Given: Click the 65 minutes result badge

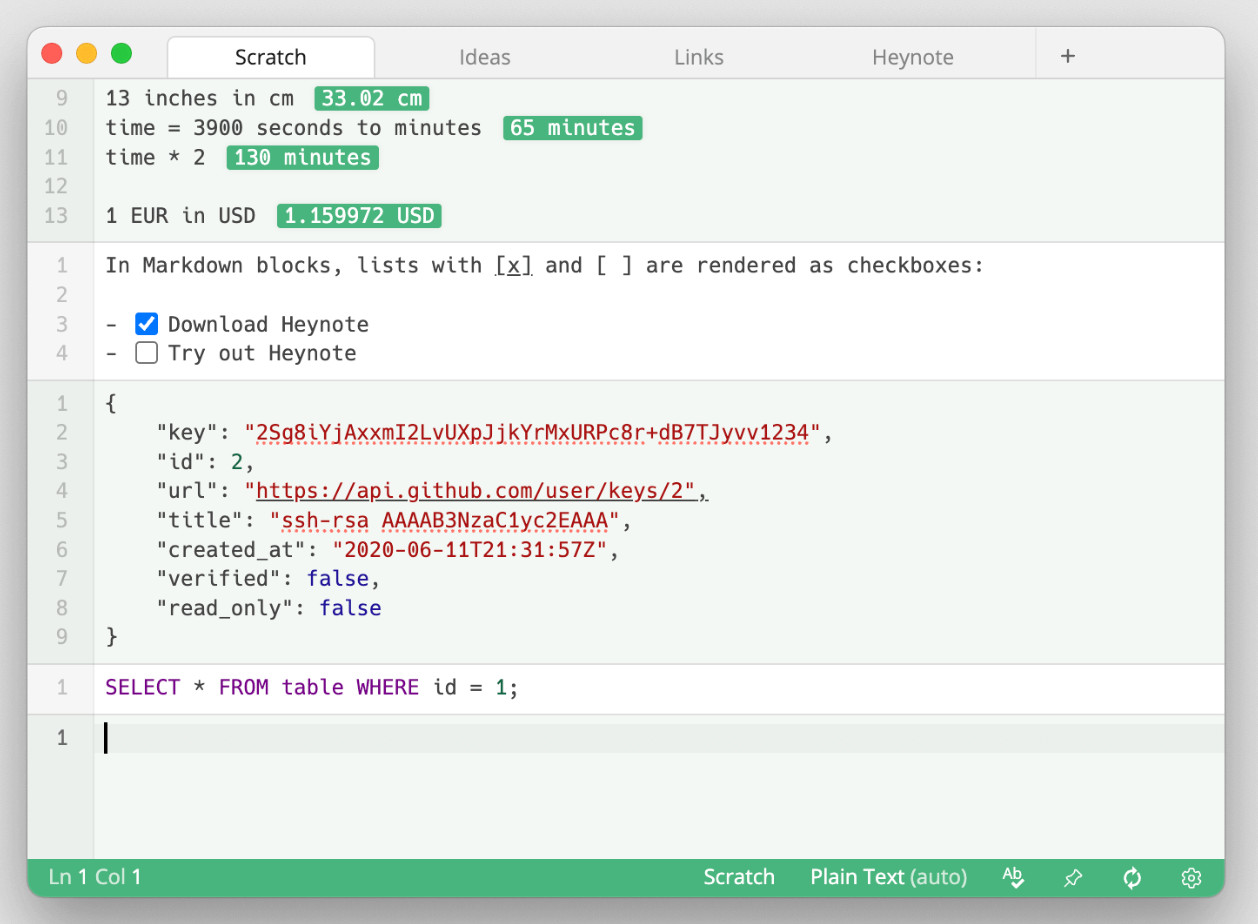Looking at the screenshot, I should (572, 128).
